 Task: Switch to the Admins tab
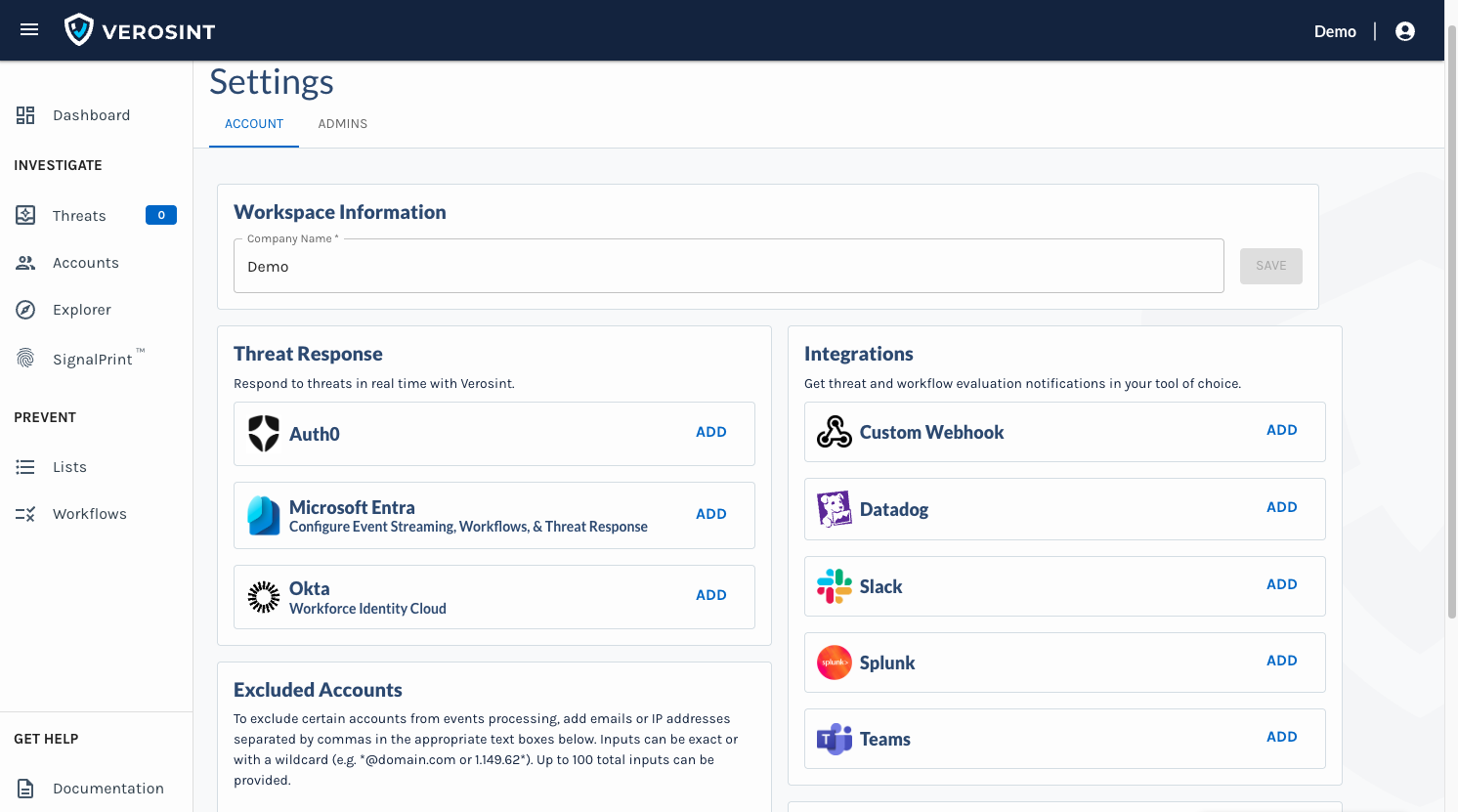tap(343, 124)
